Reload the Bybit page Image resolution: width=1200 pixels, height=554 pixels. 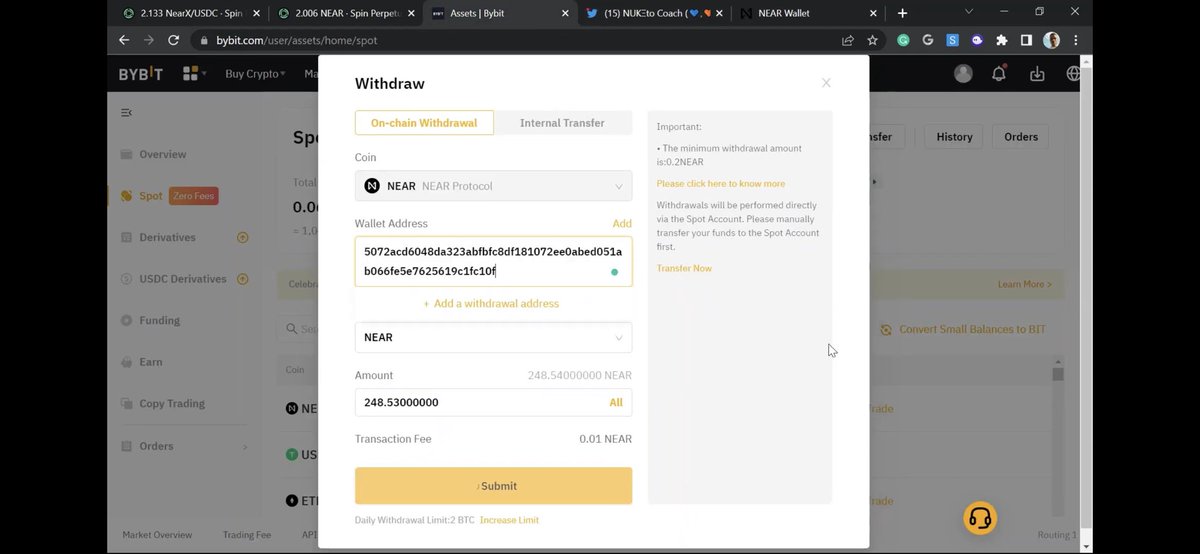174,40
